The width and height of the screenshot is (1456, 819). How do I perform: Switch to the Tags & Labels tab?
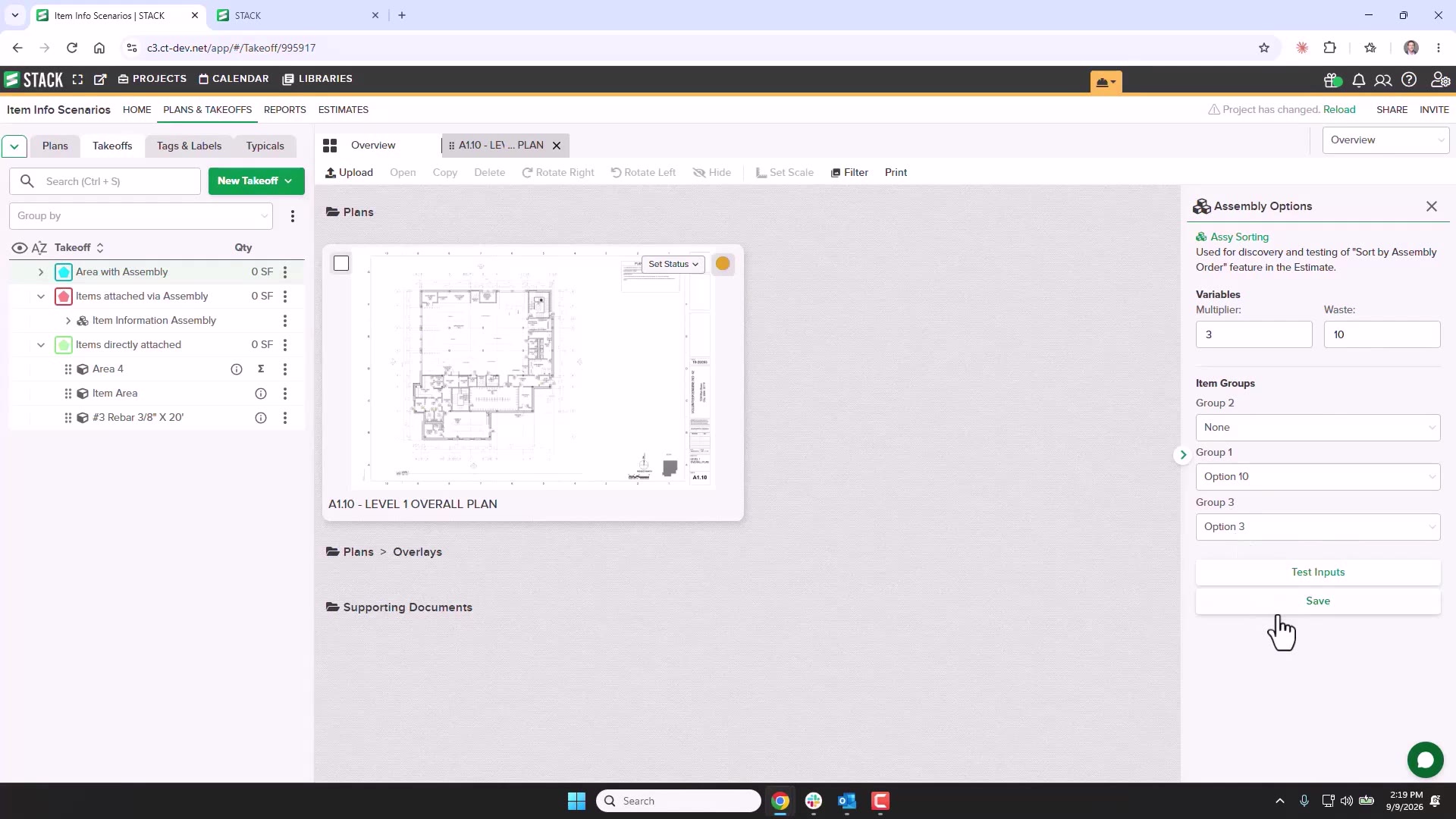(189, 146)
